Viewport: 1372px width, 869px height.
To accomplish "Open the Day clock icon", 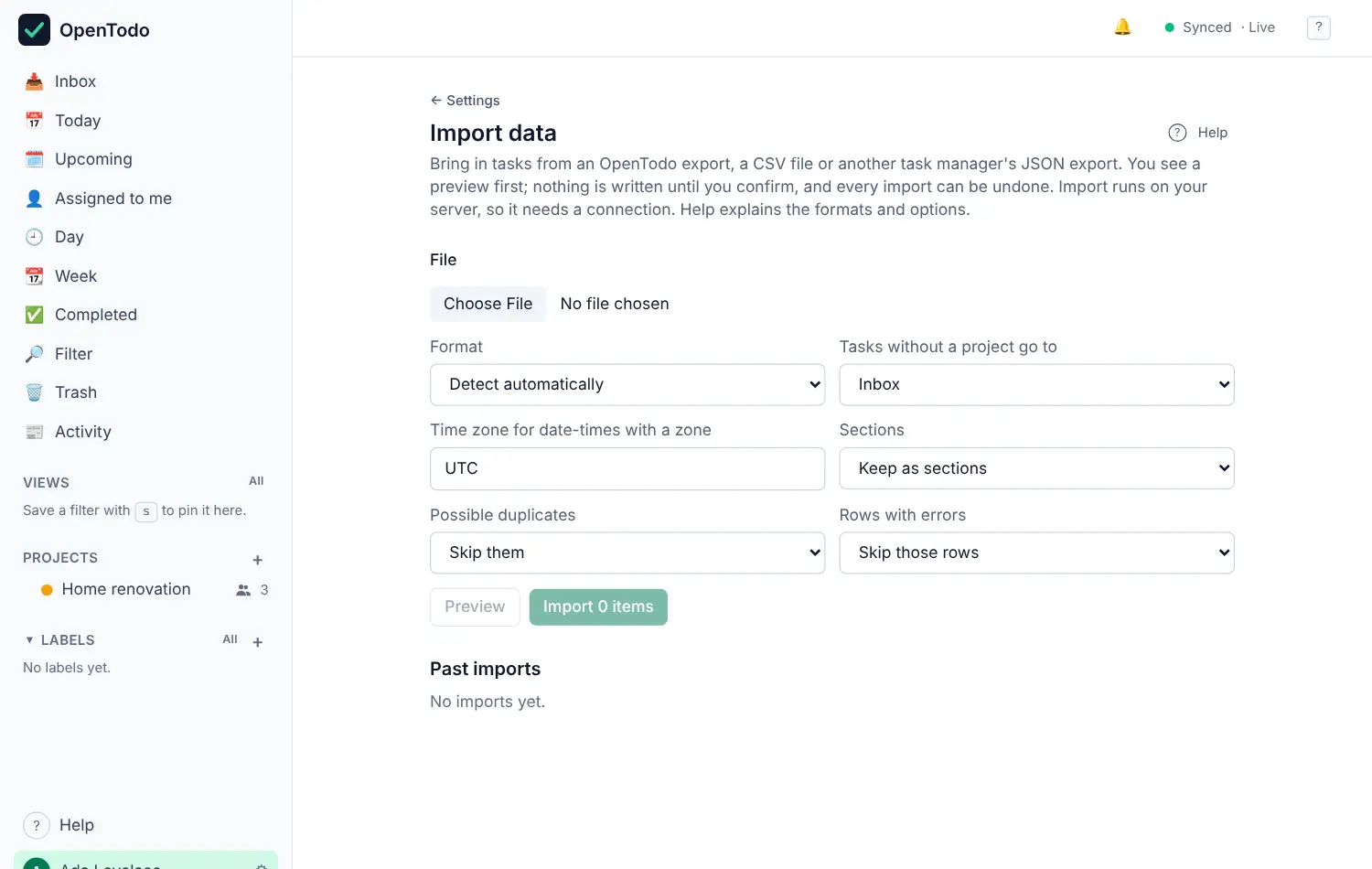I will (x=34, y=237).
